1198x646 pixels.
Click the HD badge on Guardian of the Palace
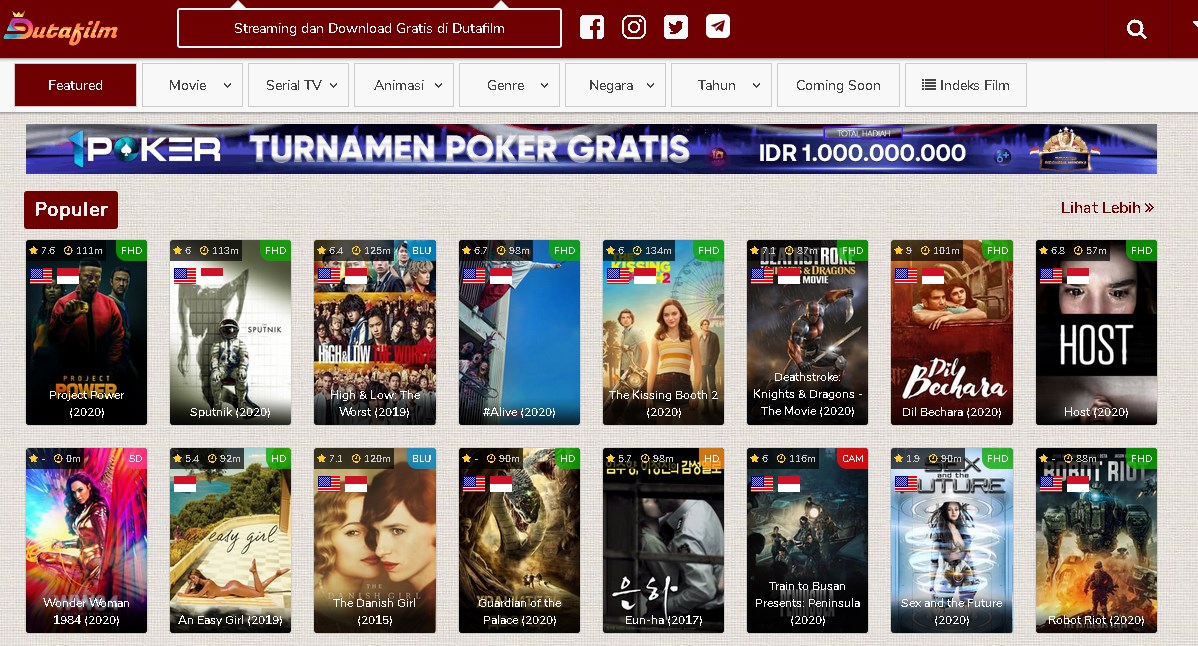tap(568, 459)
